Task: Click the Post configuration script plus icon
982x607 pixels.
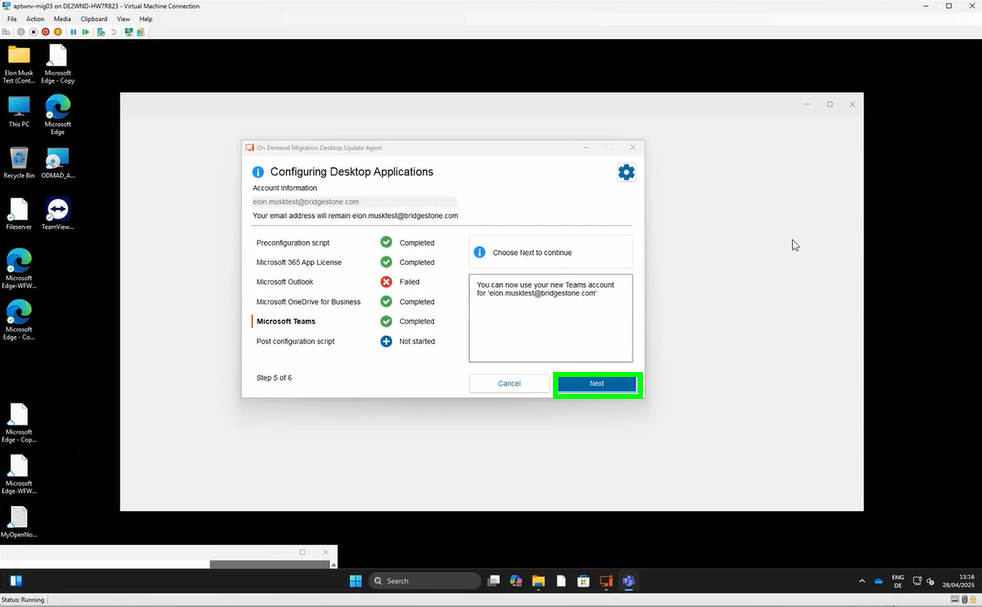Action: click(386, 341)
